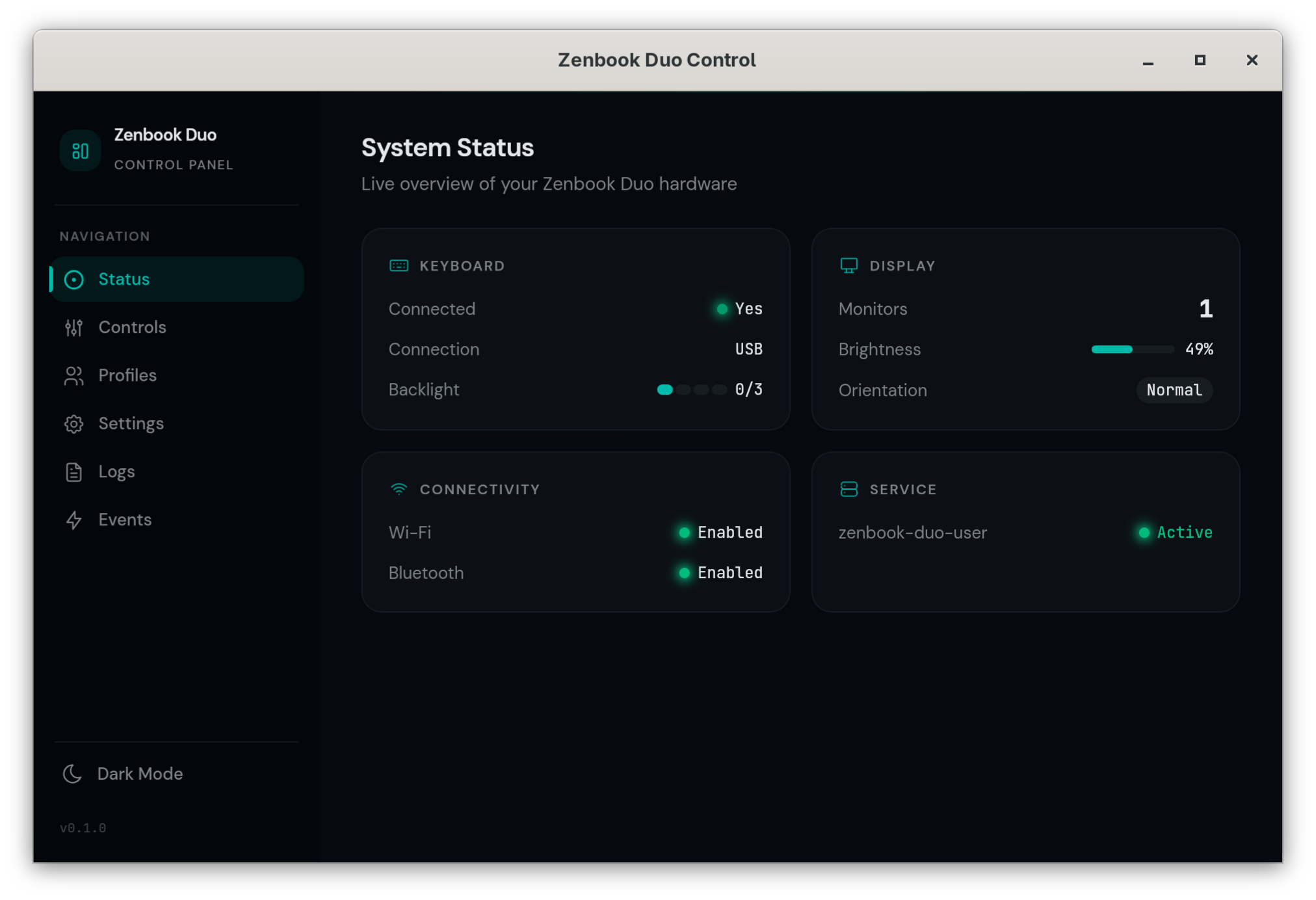Screen dimensions: 1316x900
Task: Click the Controls sliders icon
Action: pos(74,328)
